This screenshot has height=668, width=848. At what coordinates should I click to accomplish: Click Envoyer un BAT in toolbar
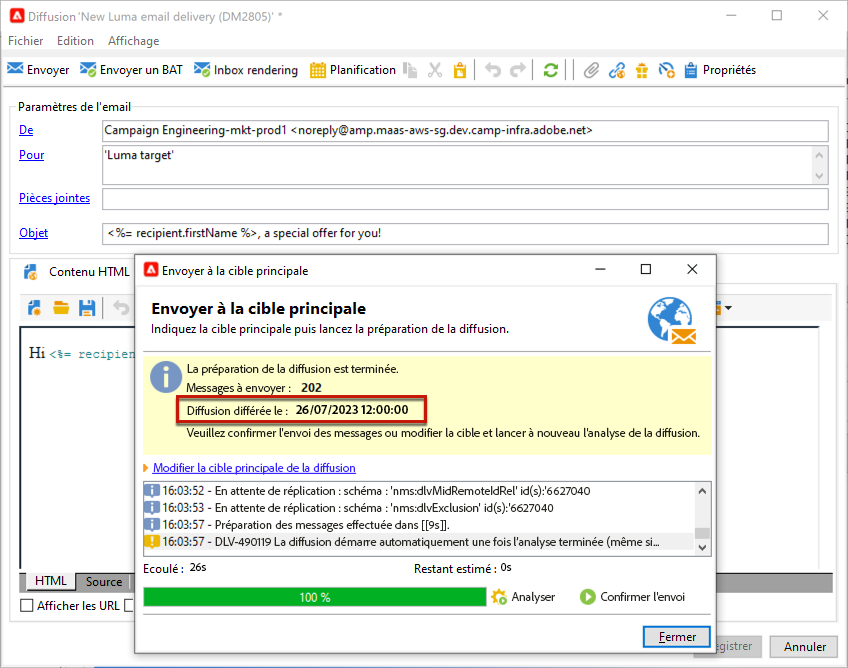click(x=131, y=70)
